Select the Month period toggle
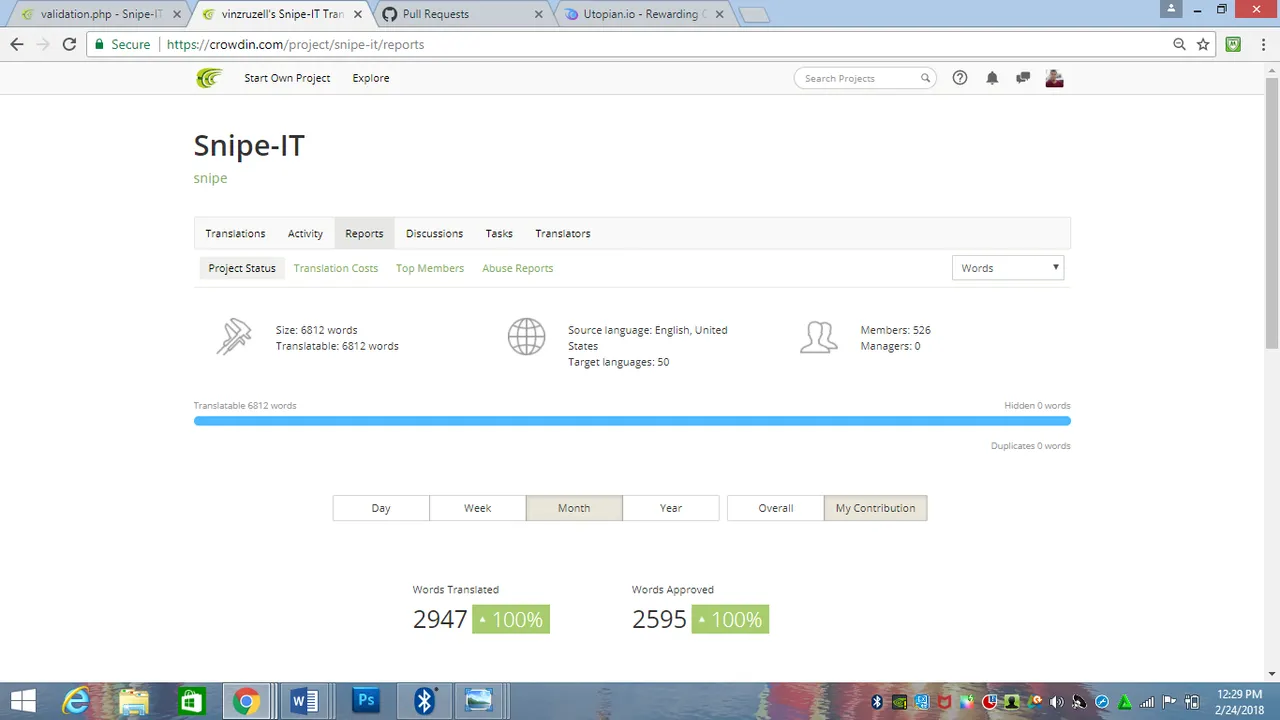This screenshot has width=1280, height=720. tap(574, 508)
